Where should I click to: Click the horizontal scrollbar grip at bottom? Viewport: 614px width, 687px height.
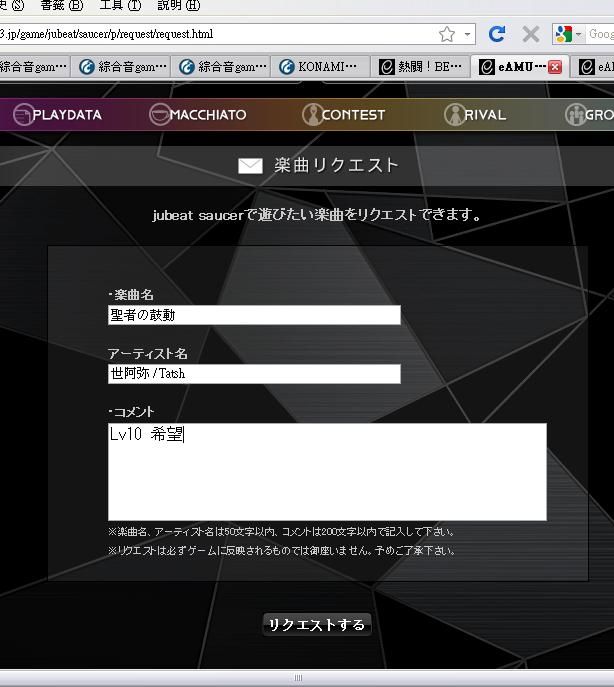(298, 678)
